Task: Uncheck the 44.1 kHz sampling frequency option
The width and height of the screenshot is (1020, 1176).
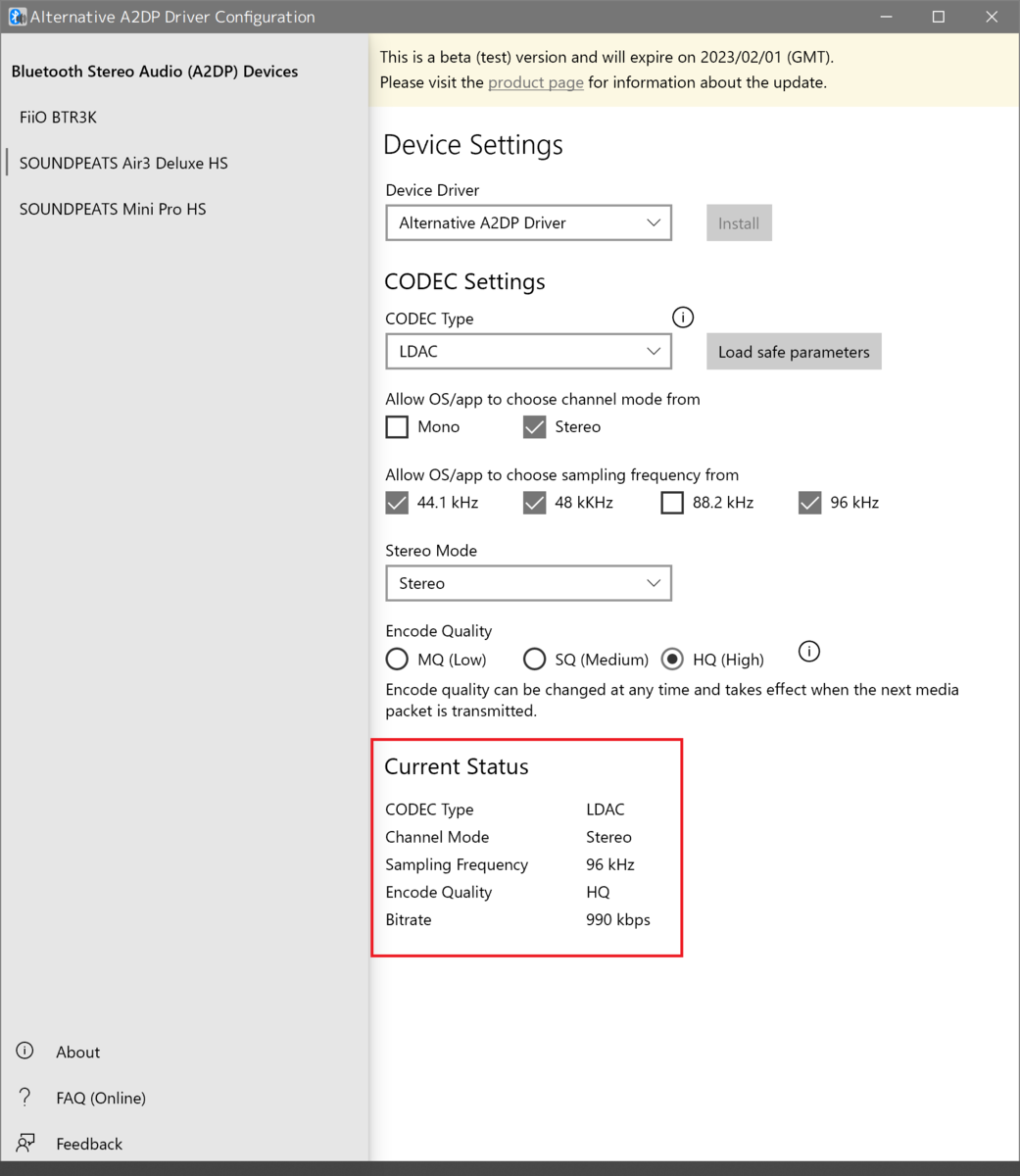Action: point(396,502)
